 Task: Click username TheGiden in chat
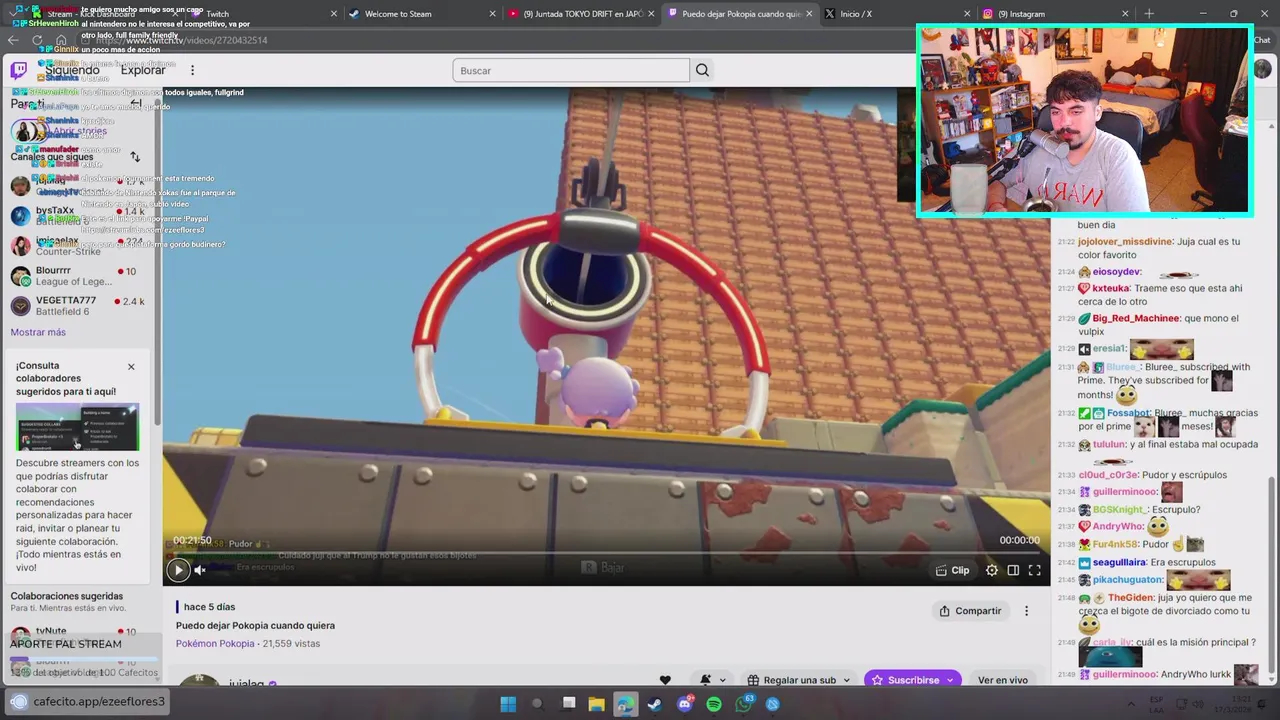(1130, 598)
